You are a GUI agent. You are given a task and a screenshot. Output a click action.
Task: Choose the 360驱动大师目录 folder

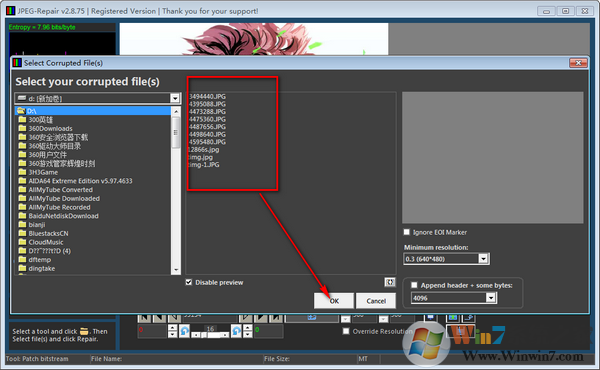coord(55,146)
